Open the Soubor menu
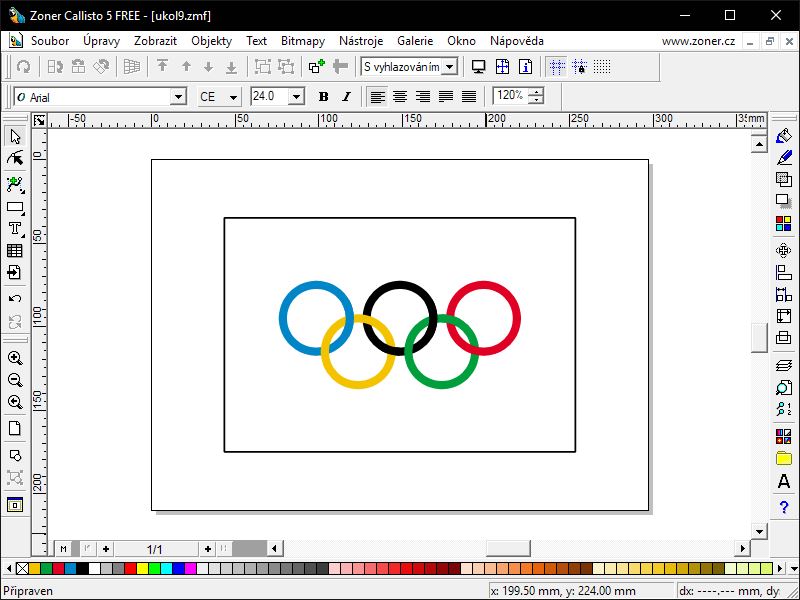 50,41
